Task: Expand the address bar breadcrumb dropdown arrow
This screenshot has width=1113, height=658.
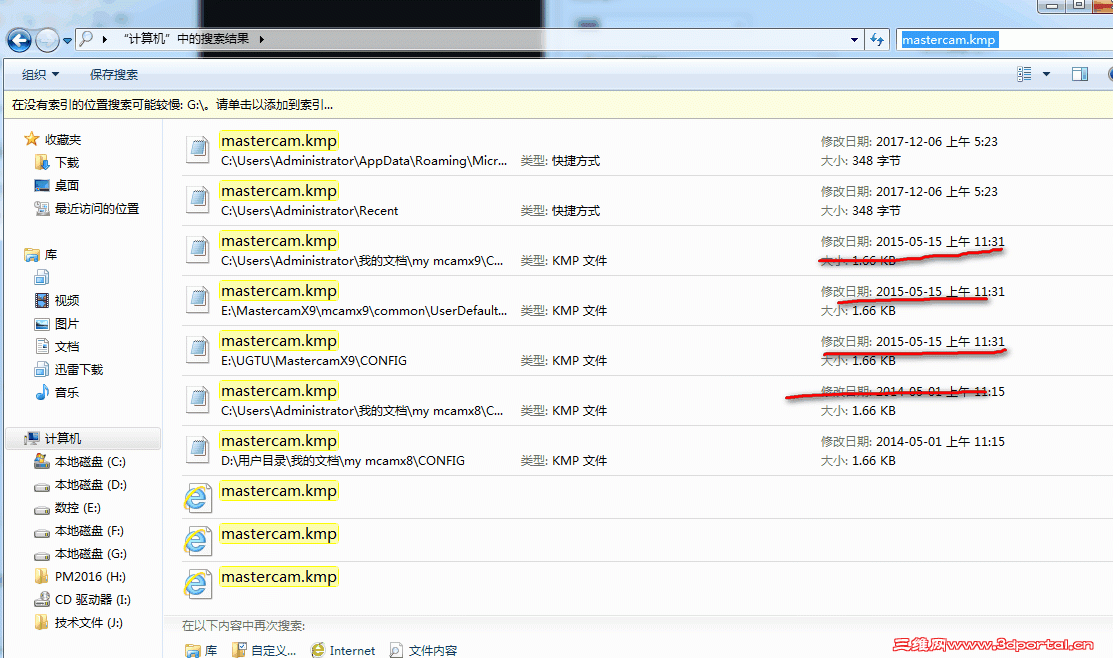Action: pos(852,39)
